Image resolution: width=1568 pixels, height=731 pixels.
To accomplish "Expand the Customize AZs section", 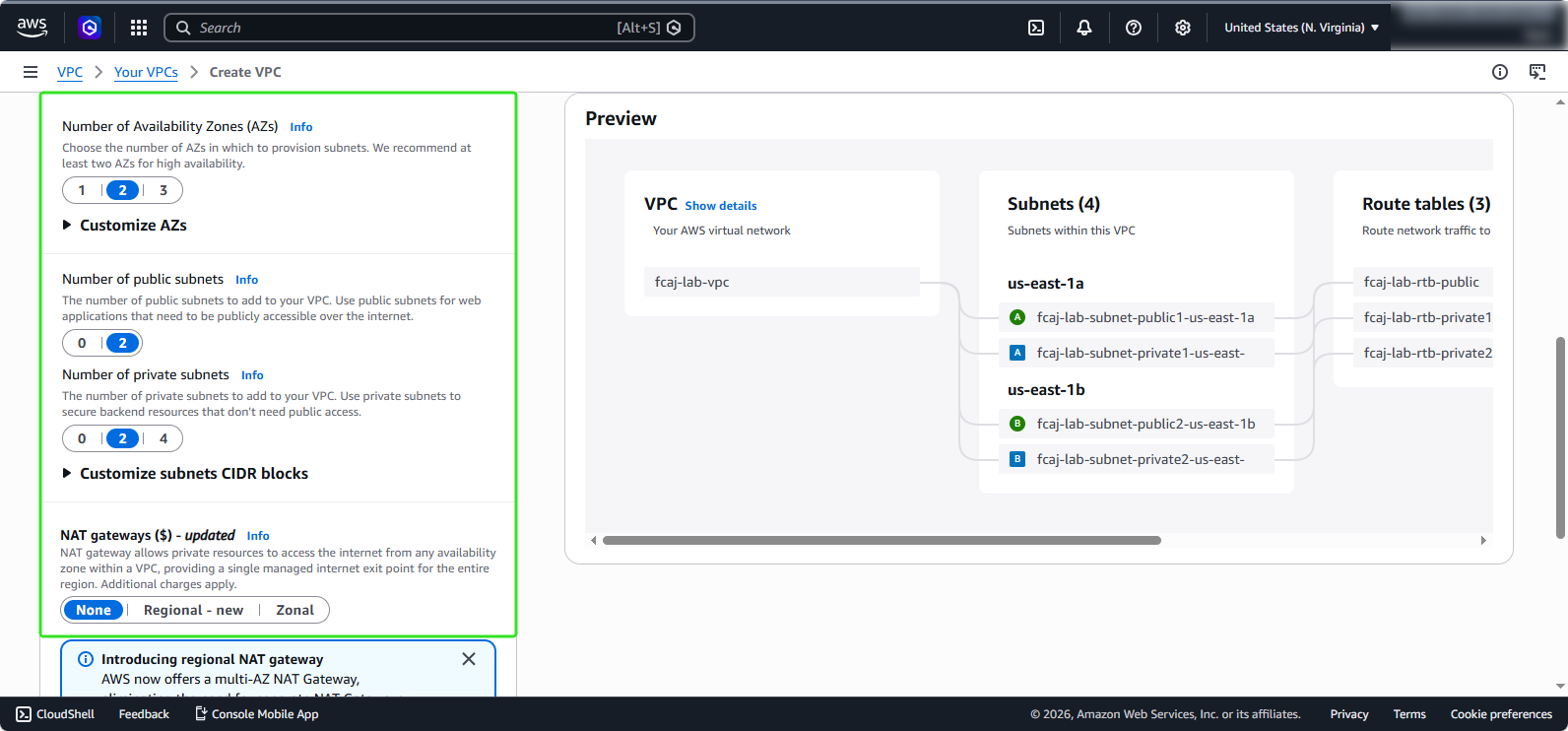I will 124,226.
